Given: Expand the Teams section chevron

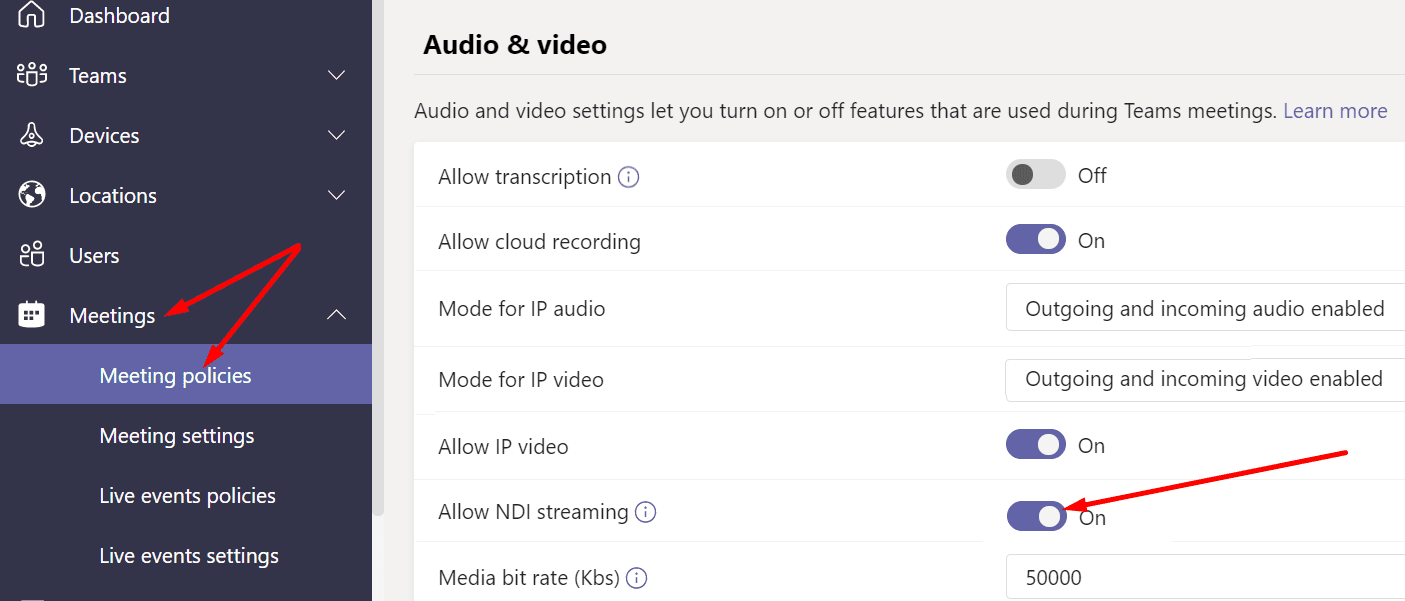Looking at the screenshot, I should coord(337,75).
